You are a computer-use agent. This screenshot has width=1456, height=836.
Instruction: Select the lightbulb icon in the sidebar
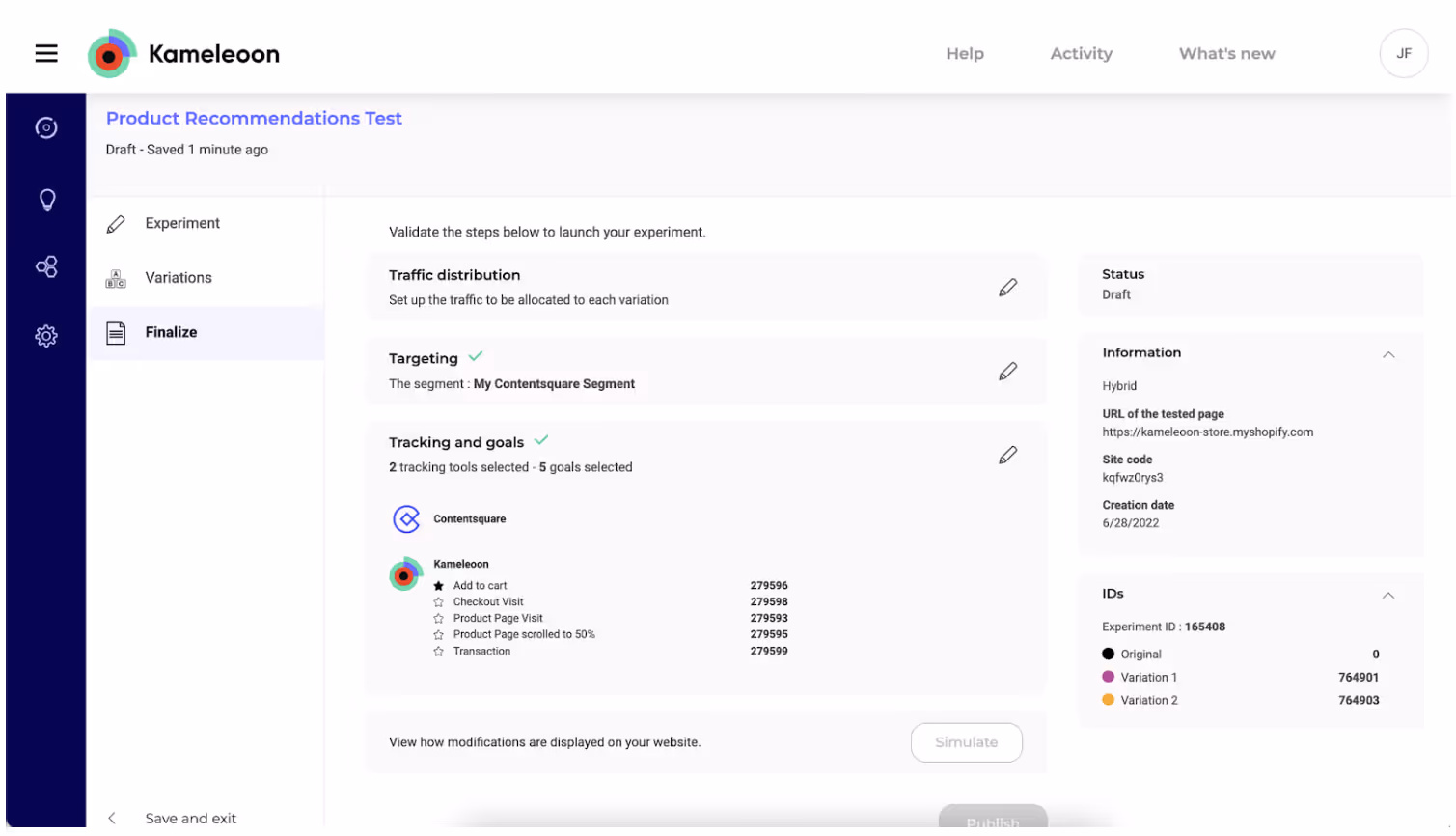pos(45,200)
